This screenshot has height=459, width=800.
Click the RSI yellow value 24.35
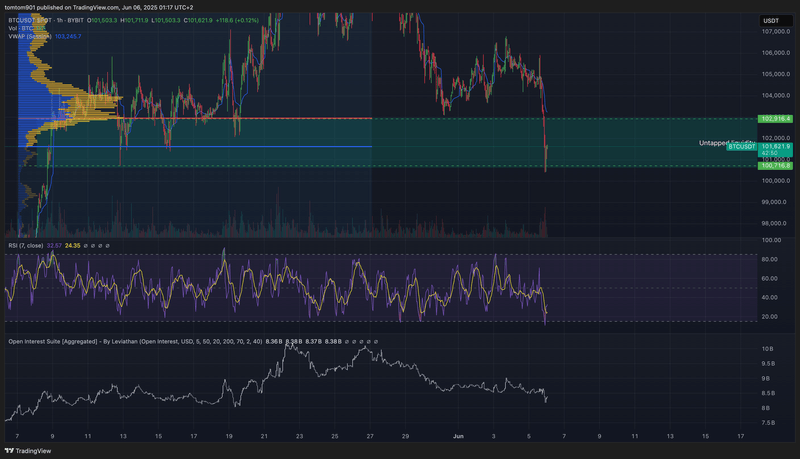click(72, 246)
